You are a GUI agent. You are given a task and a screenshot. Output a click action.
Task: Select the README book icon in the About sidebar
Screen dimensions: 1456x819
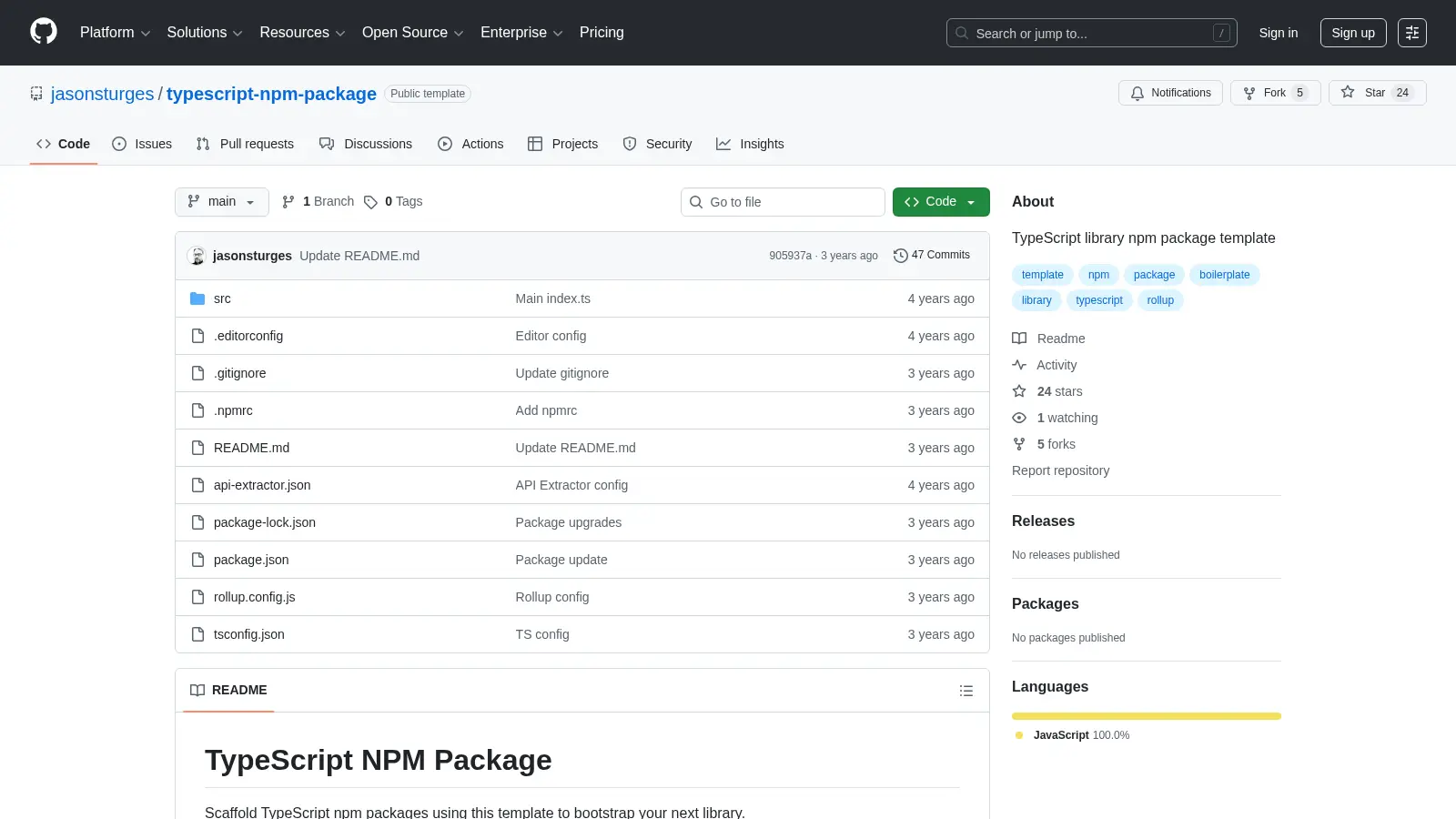[x=1019, y=339]
